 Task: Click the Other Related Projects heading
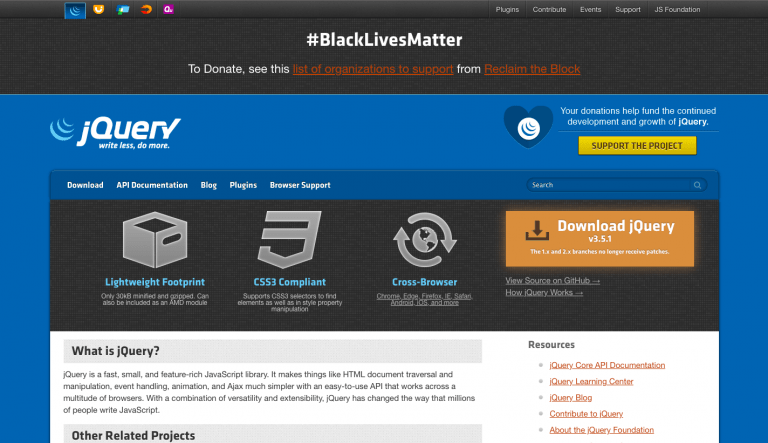click(x=133, y=436)
